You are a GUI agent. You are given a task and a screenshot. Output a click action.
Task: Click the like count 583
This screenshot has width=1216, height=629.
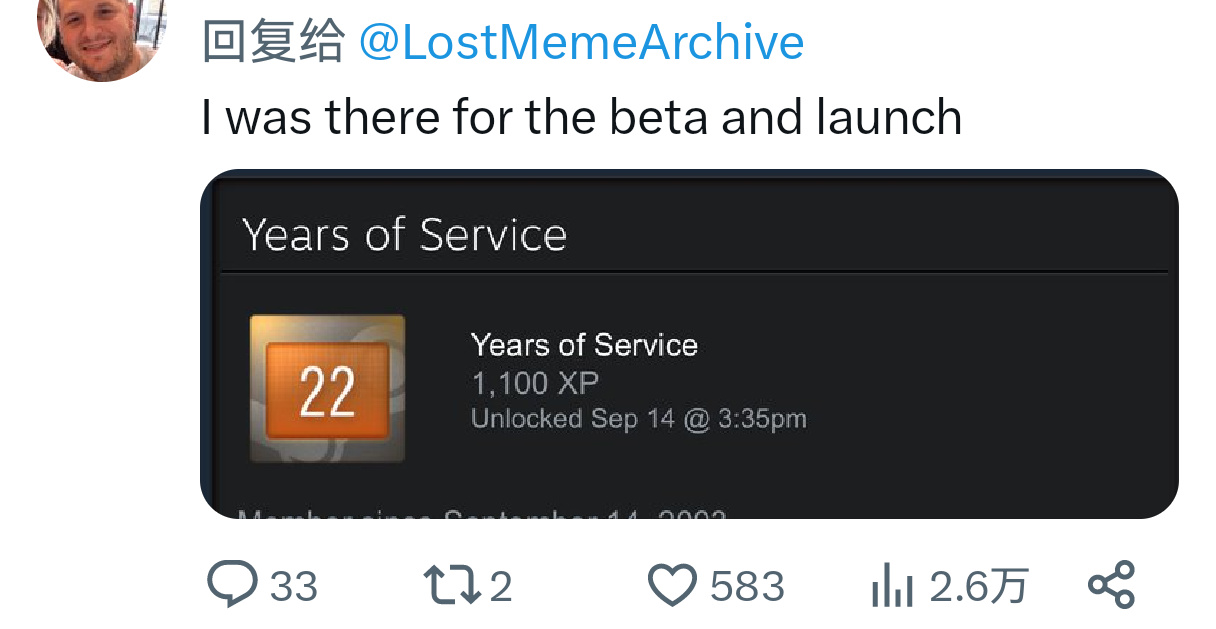pyautogui.click(x=747, y=586)
